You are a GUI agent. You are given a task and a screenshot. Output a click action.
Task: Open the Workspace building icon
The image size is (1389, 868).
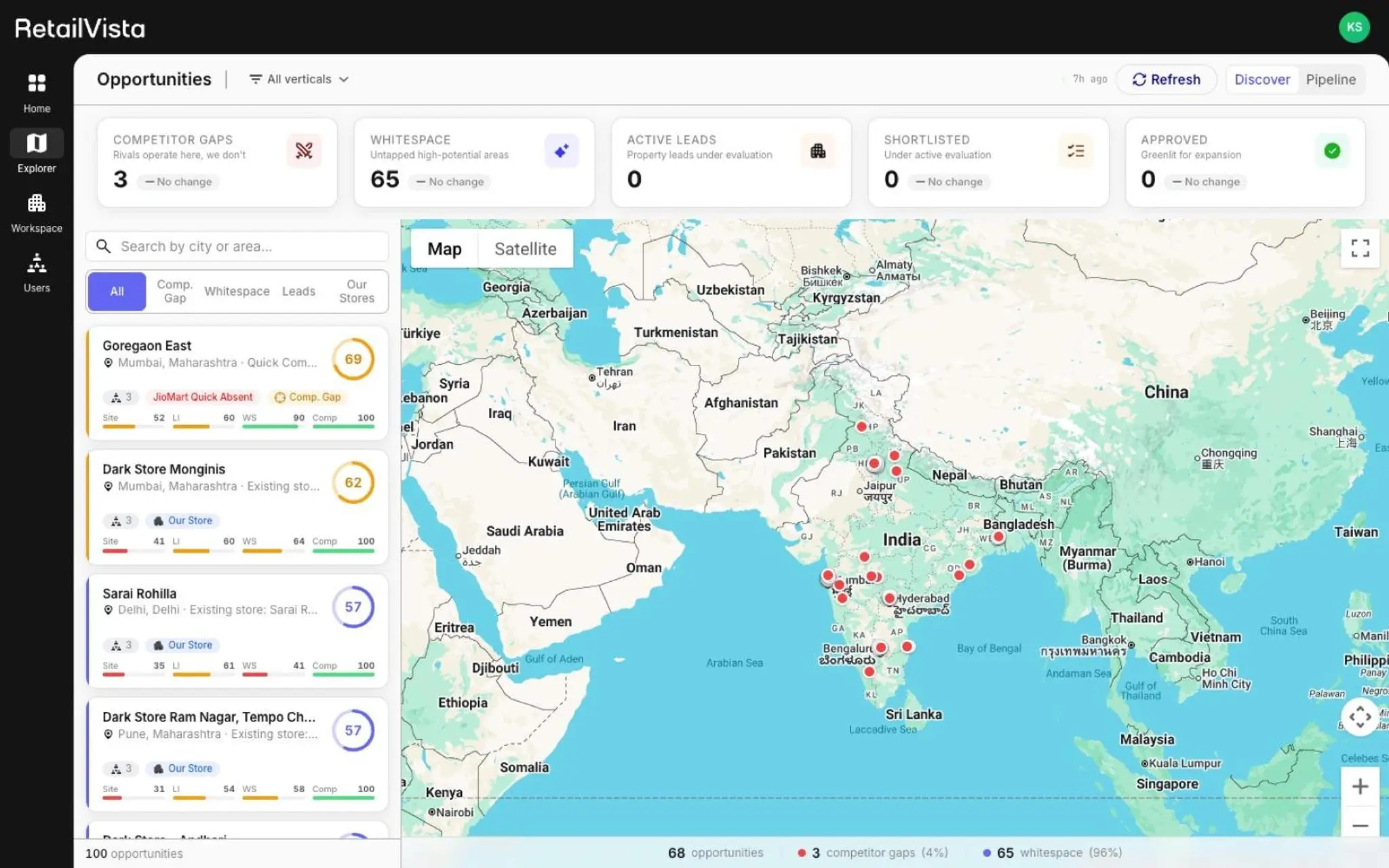point(37,203)
